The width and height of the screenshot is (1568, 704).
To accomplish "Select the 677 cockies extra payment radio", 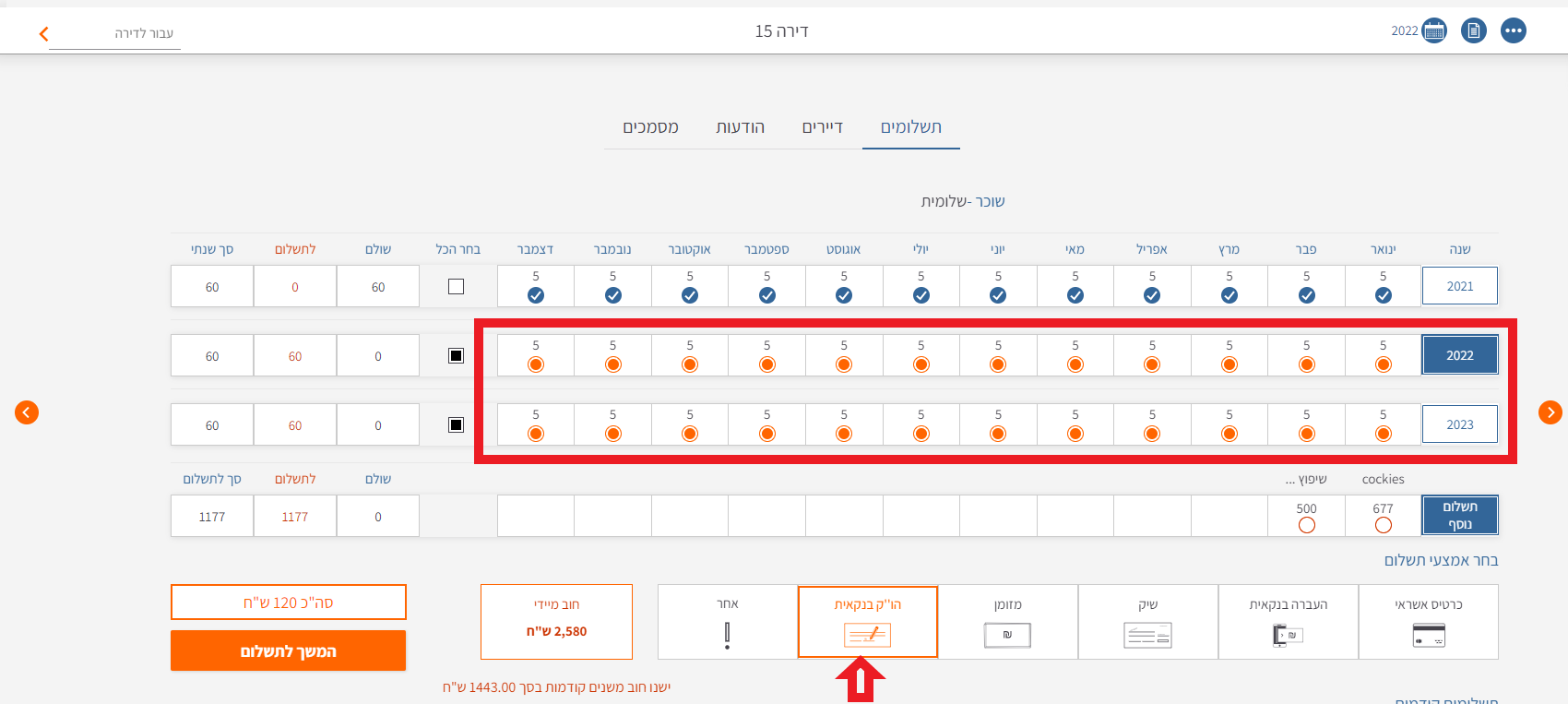I will coord(1383,525).
